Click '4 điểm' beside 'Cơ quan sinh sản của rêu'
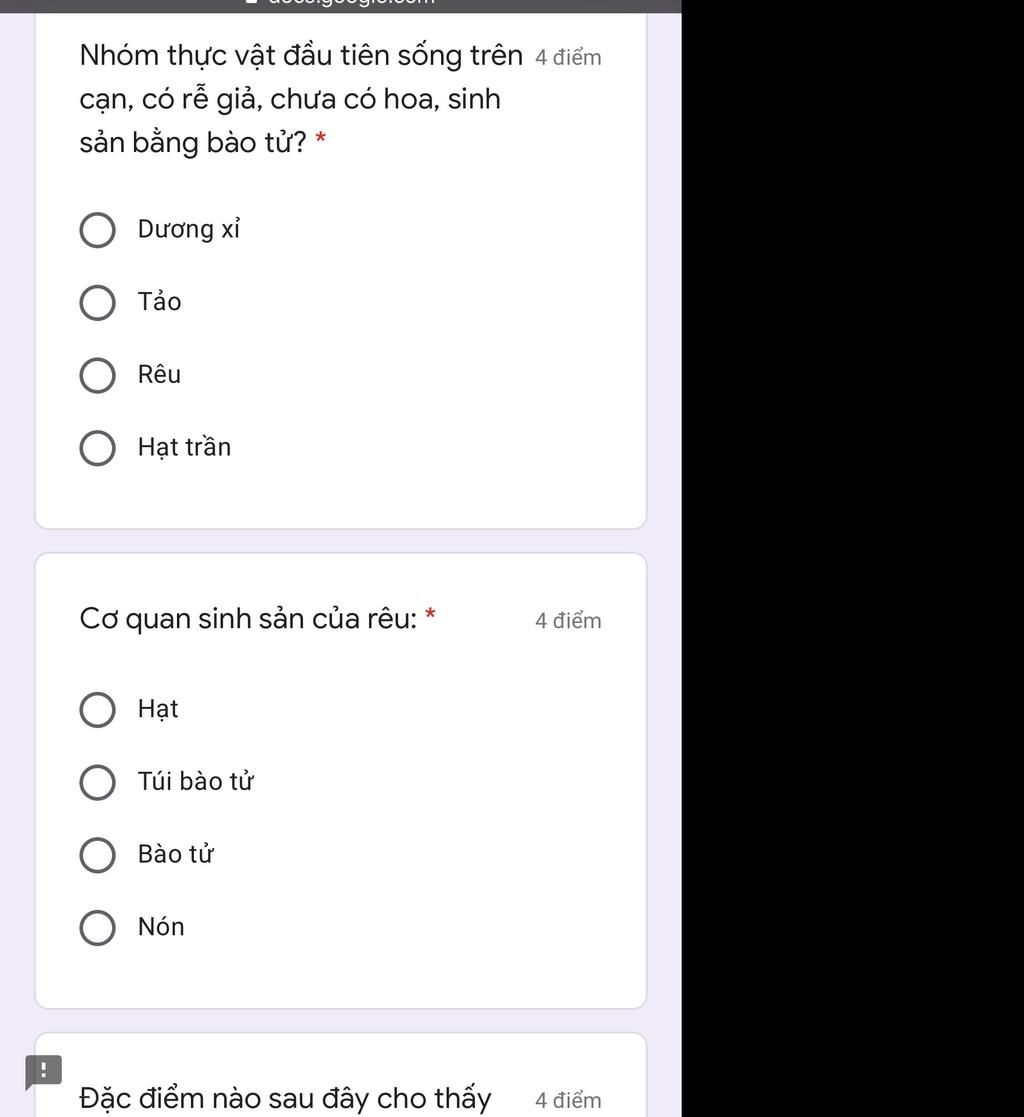 [x=568, y=621]
